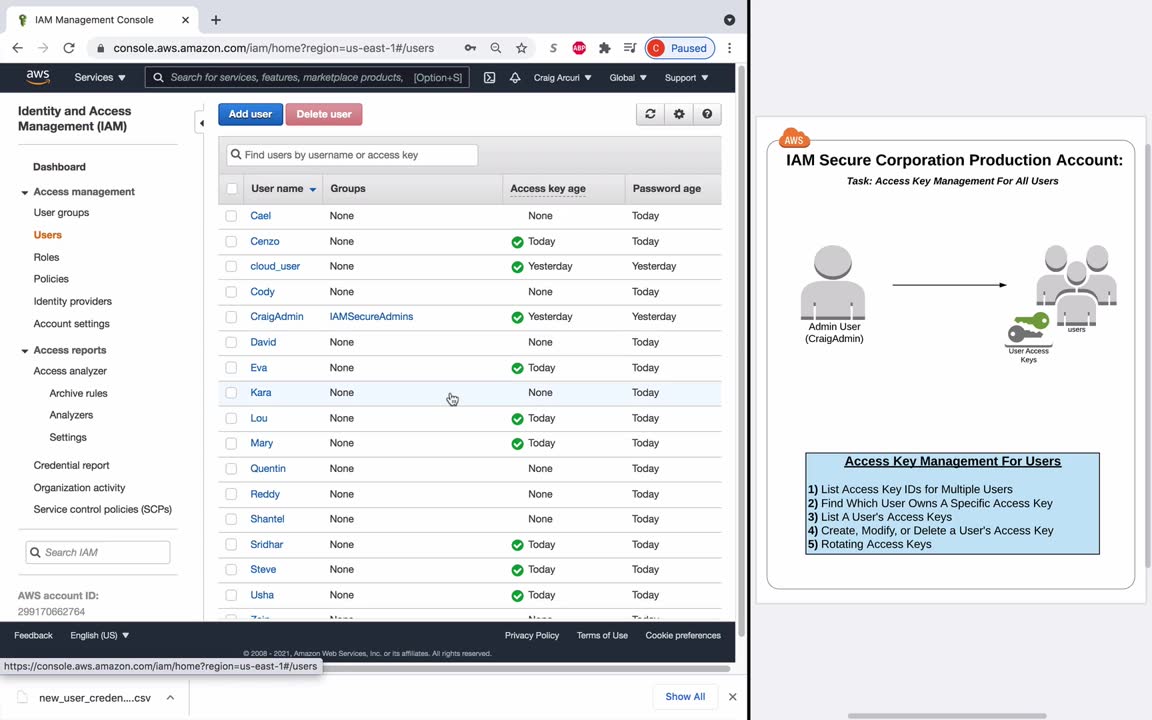Open the help question mark icon
The image size is (1152, 720).
(707, 114)
